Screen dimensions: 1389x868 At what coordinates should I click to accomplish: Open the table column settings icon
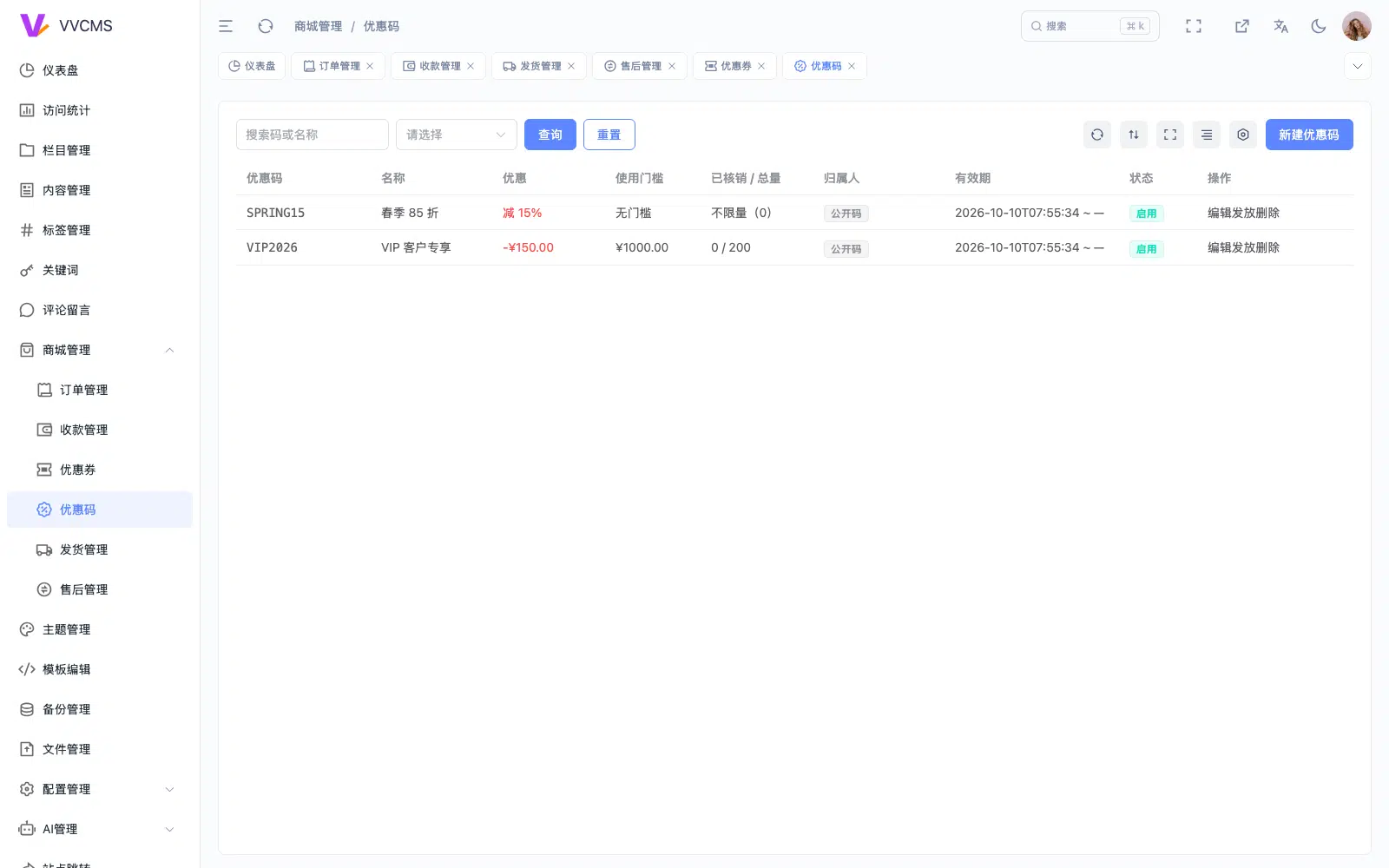(x=1243, y=135)
